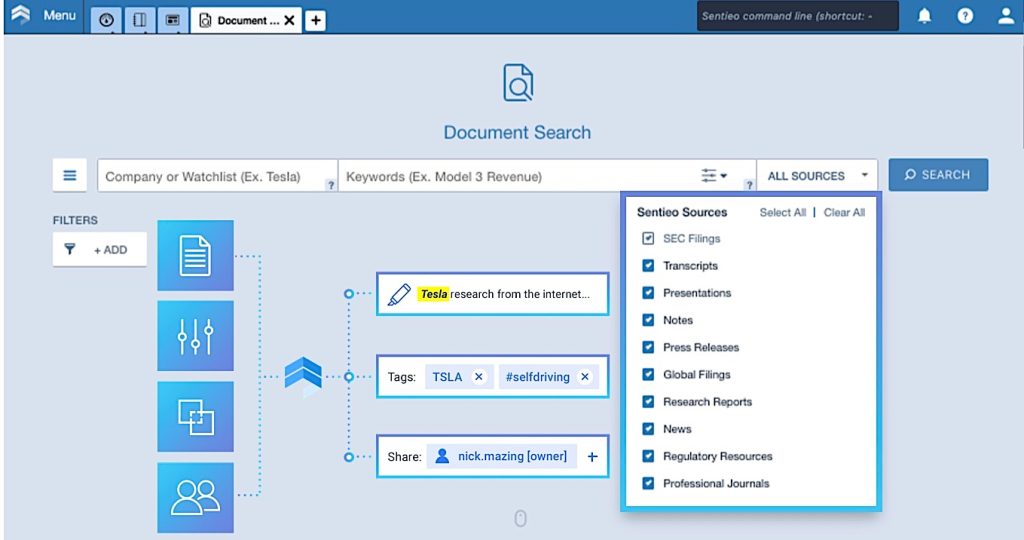This screenshot has height=540, width=1024.
Task: Click the plus icon next to nick.mazing
Action: (x=592, y=457)
